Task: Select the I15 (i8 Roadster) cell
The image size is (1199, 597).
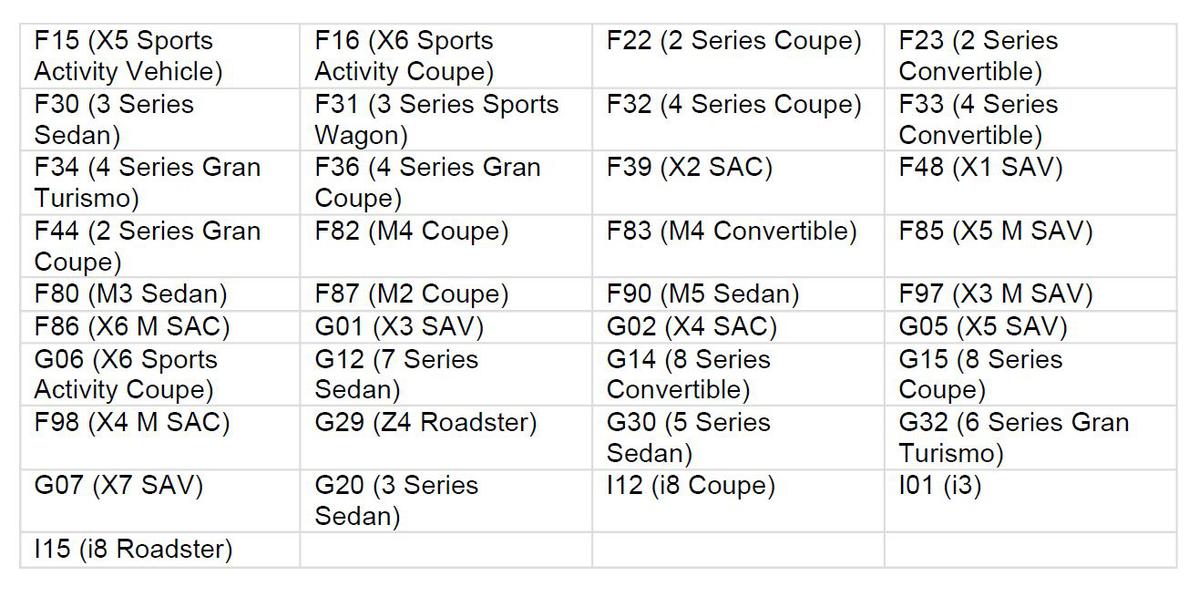Action: 133,549
